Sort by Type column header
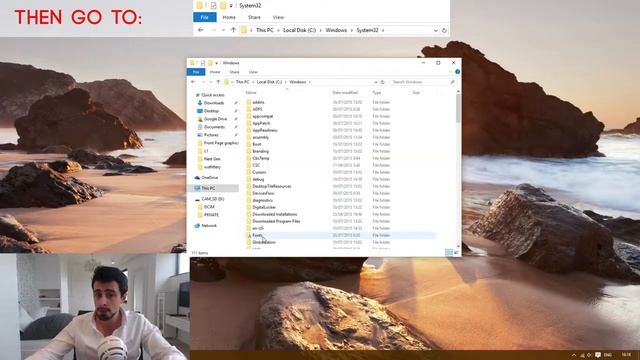 [376, 93]
